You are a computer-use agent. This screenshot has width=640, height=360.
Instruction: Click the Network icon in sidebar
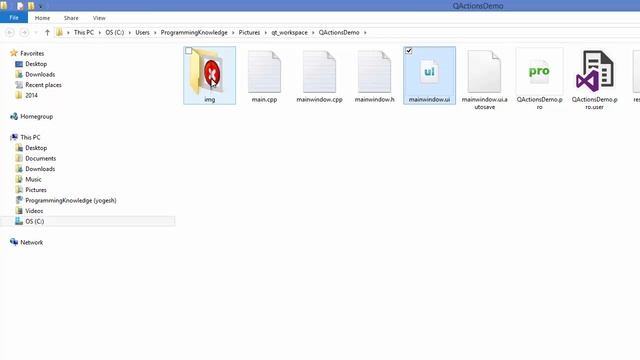click(14, 242)
